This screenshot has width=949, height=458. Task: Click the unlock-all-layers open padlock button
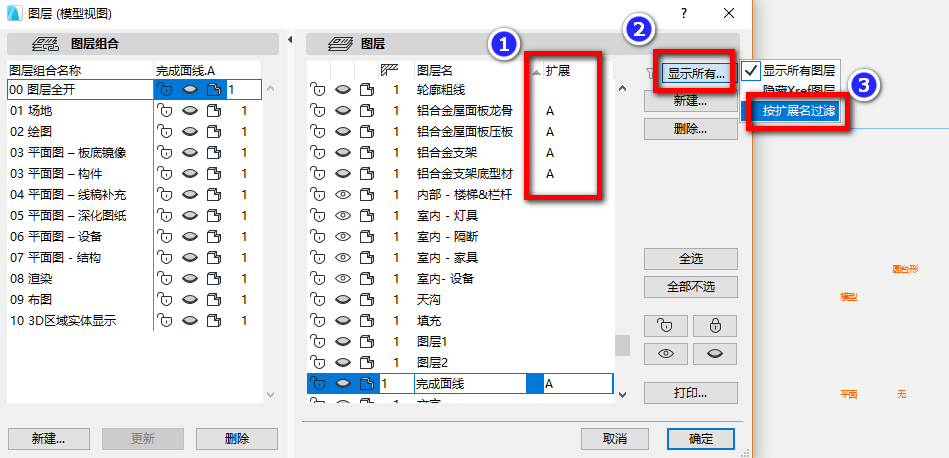666,326
